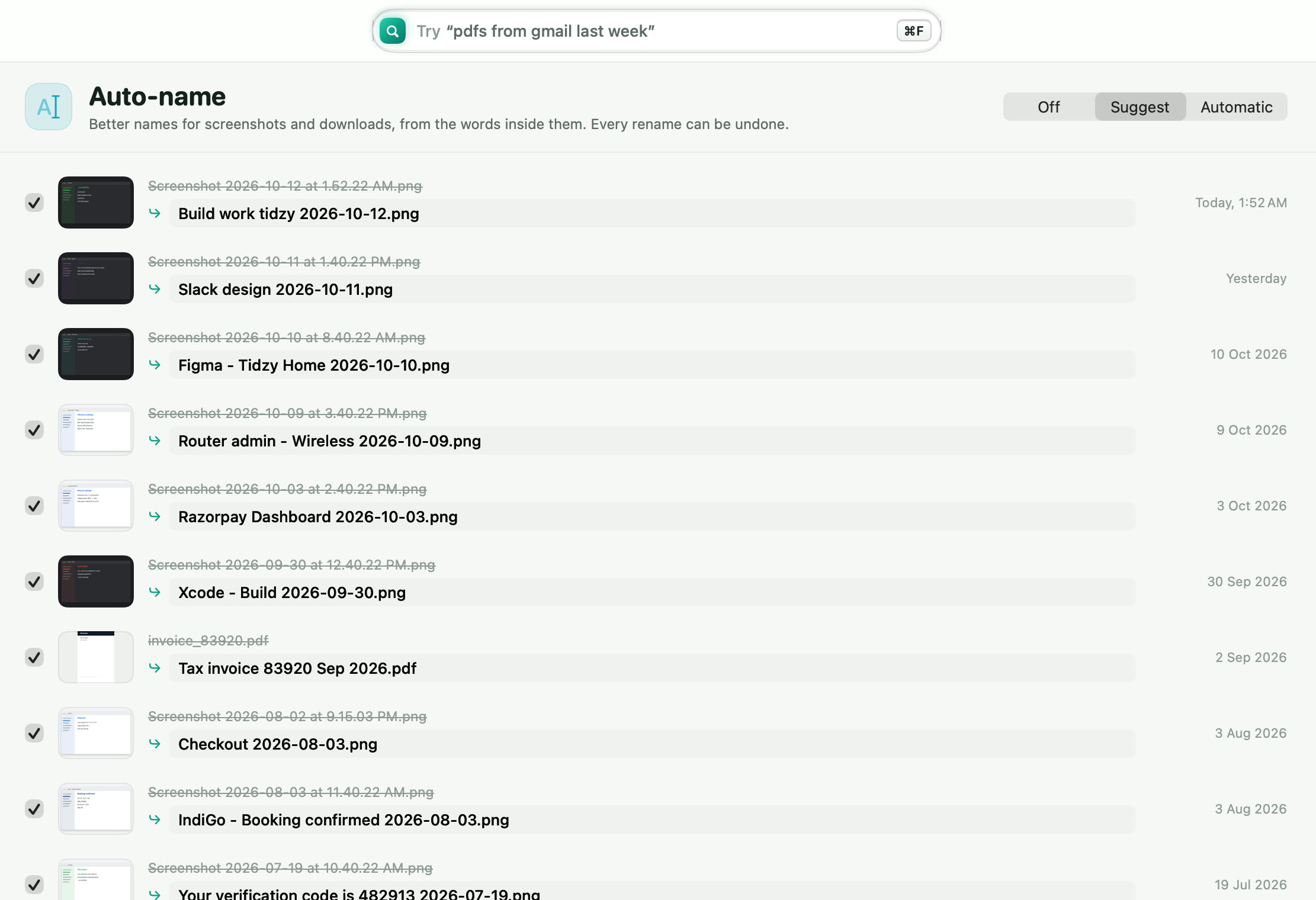Screen dimensions: 1316x900
Task: Click arrow icon beside Build work tidzy name
Action: tap(155, 213)
